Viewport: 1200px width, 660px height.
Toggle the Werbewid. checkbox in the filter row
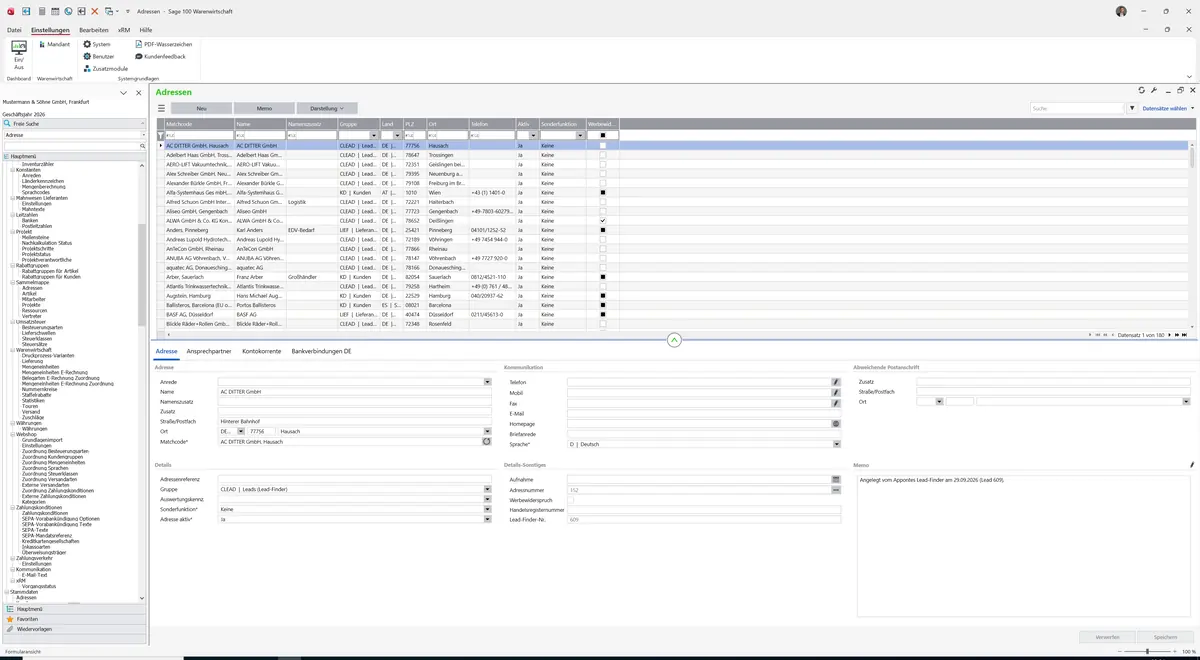(602, 135)
